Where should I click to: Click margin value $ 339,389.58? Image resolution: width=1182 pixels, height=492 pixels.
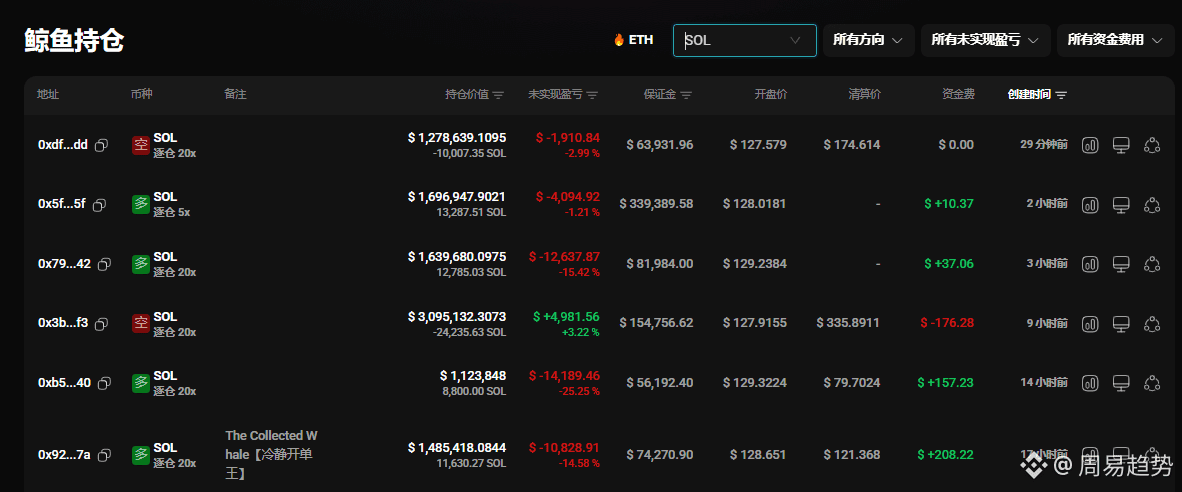click(656, 204)
